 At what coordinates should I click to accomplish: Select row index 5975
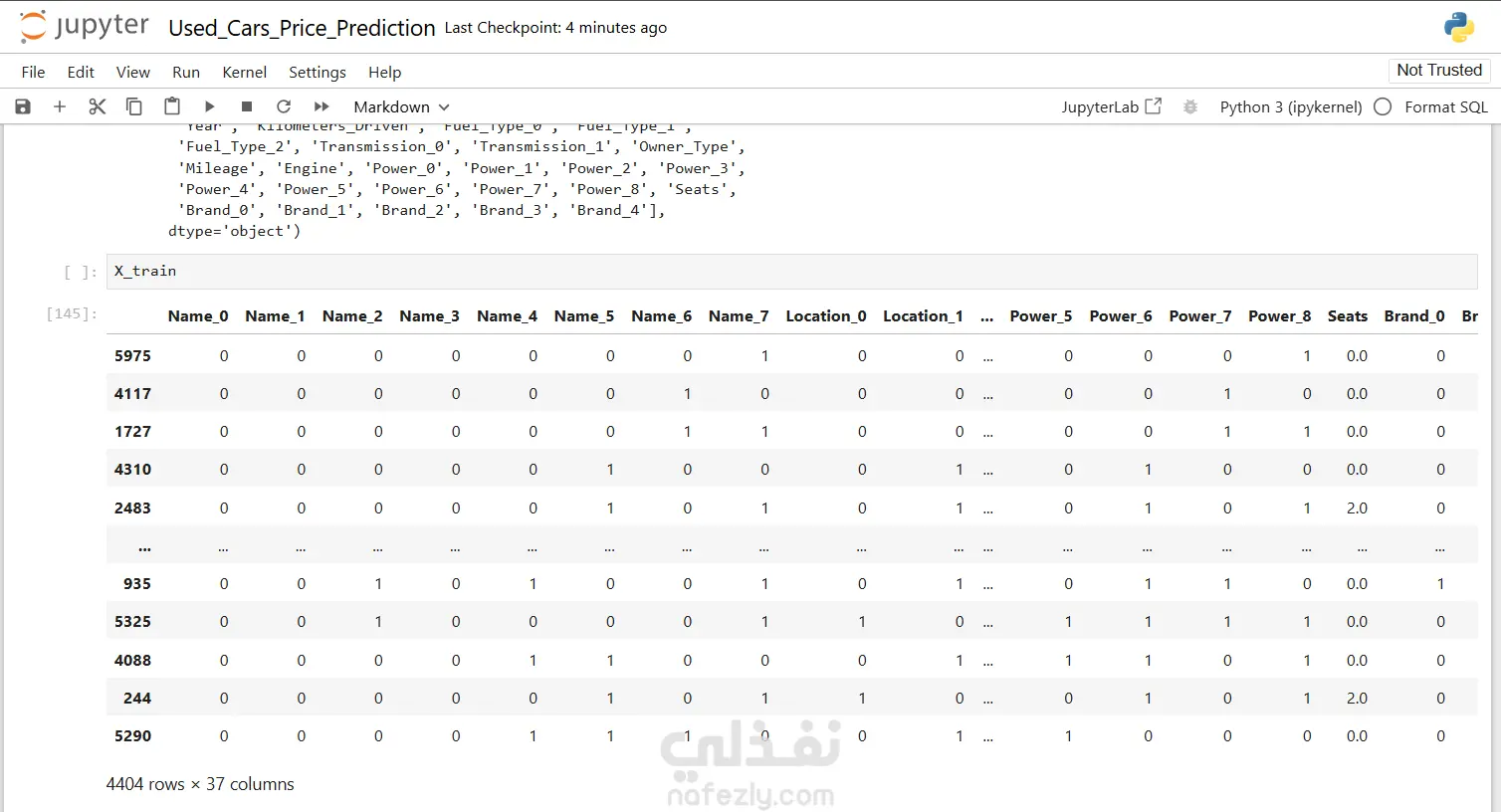click(x=132, y=355)
